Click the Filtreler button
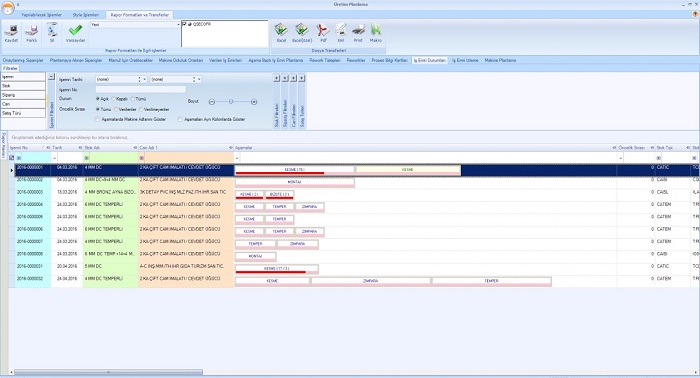 [10, 68]
